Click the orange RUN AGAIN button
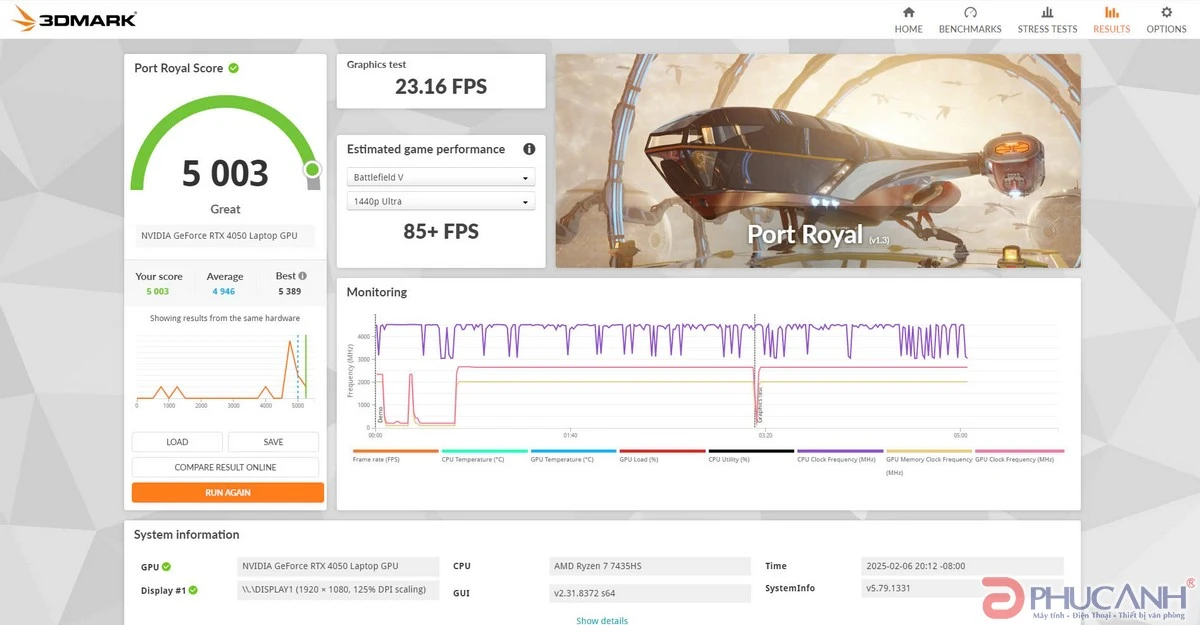 [x=228, y=492]
